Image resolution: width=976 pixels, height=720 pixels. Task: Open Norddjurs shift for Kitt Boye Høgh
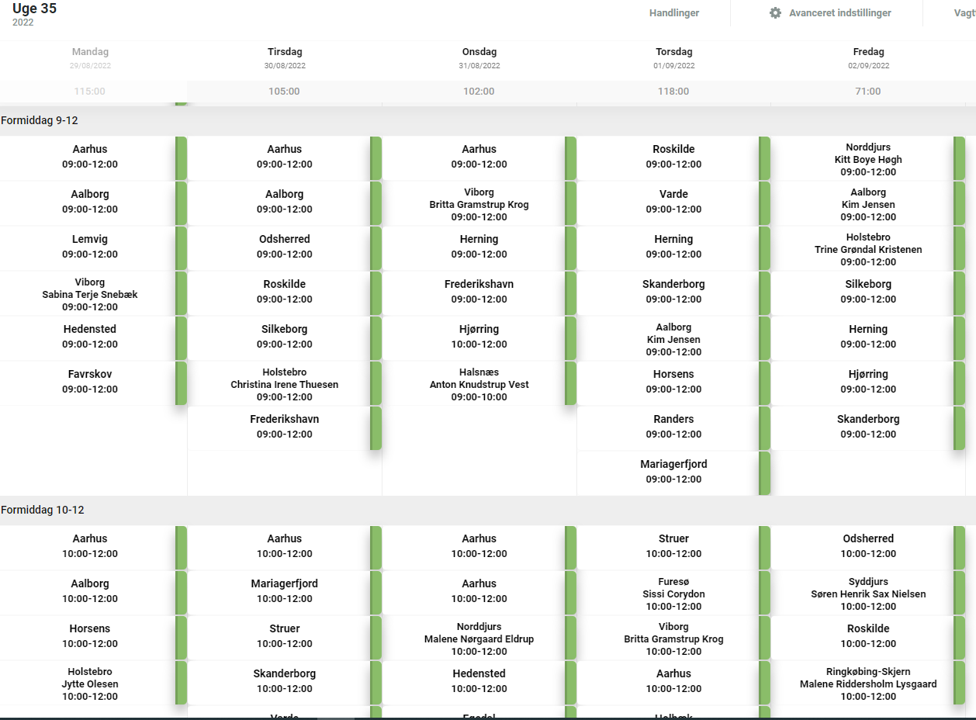pos(867,159)
